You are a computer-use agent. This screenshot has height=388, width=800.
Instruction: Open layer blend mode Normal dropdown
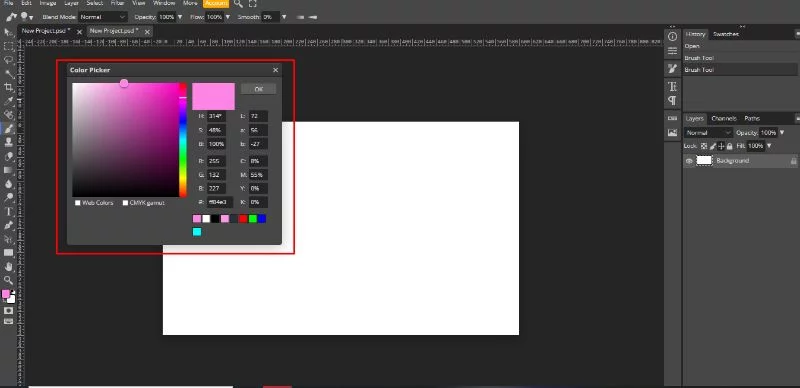tap(708, 133)
